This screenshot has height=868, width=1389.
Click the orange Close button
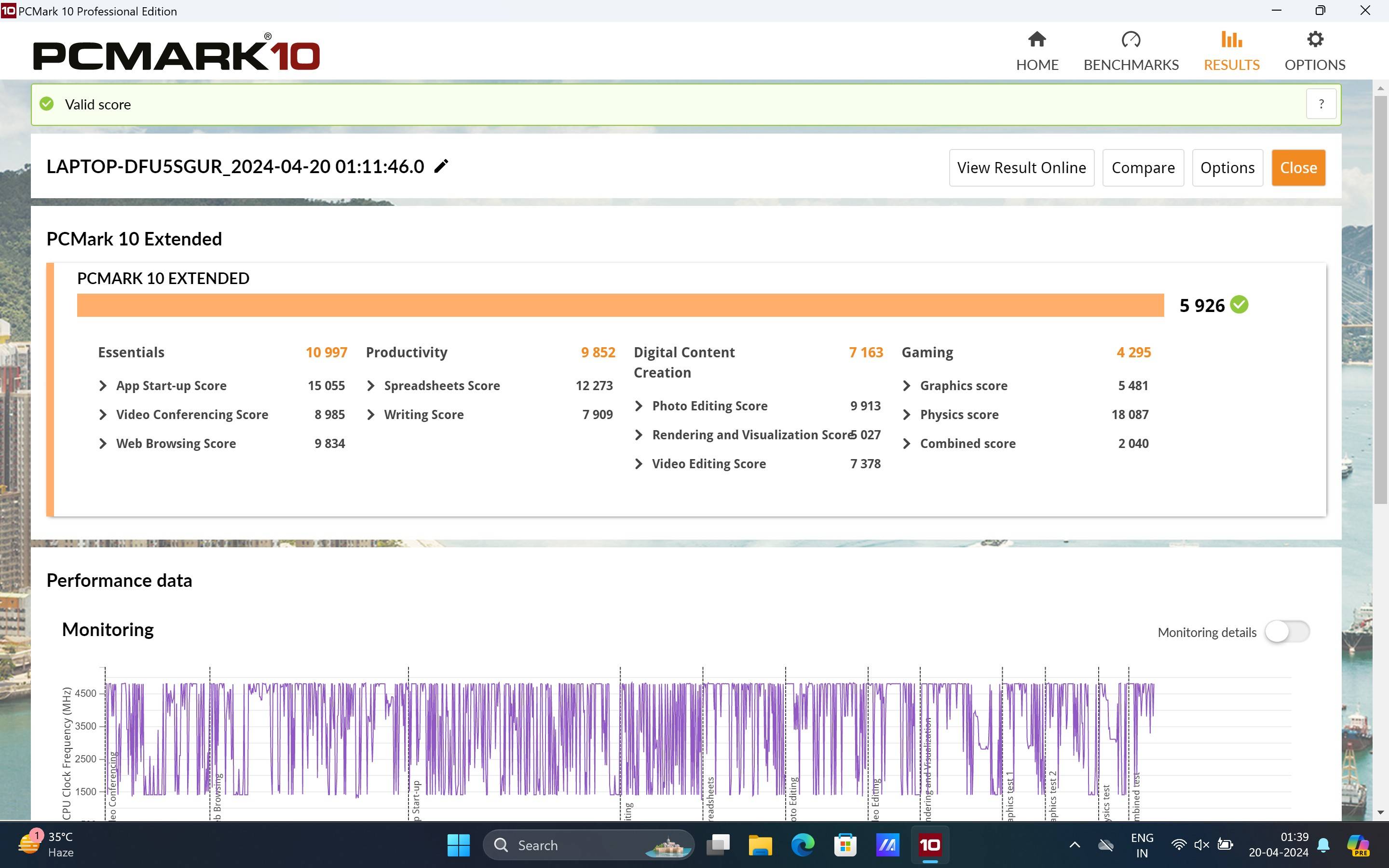(1298, 168)
